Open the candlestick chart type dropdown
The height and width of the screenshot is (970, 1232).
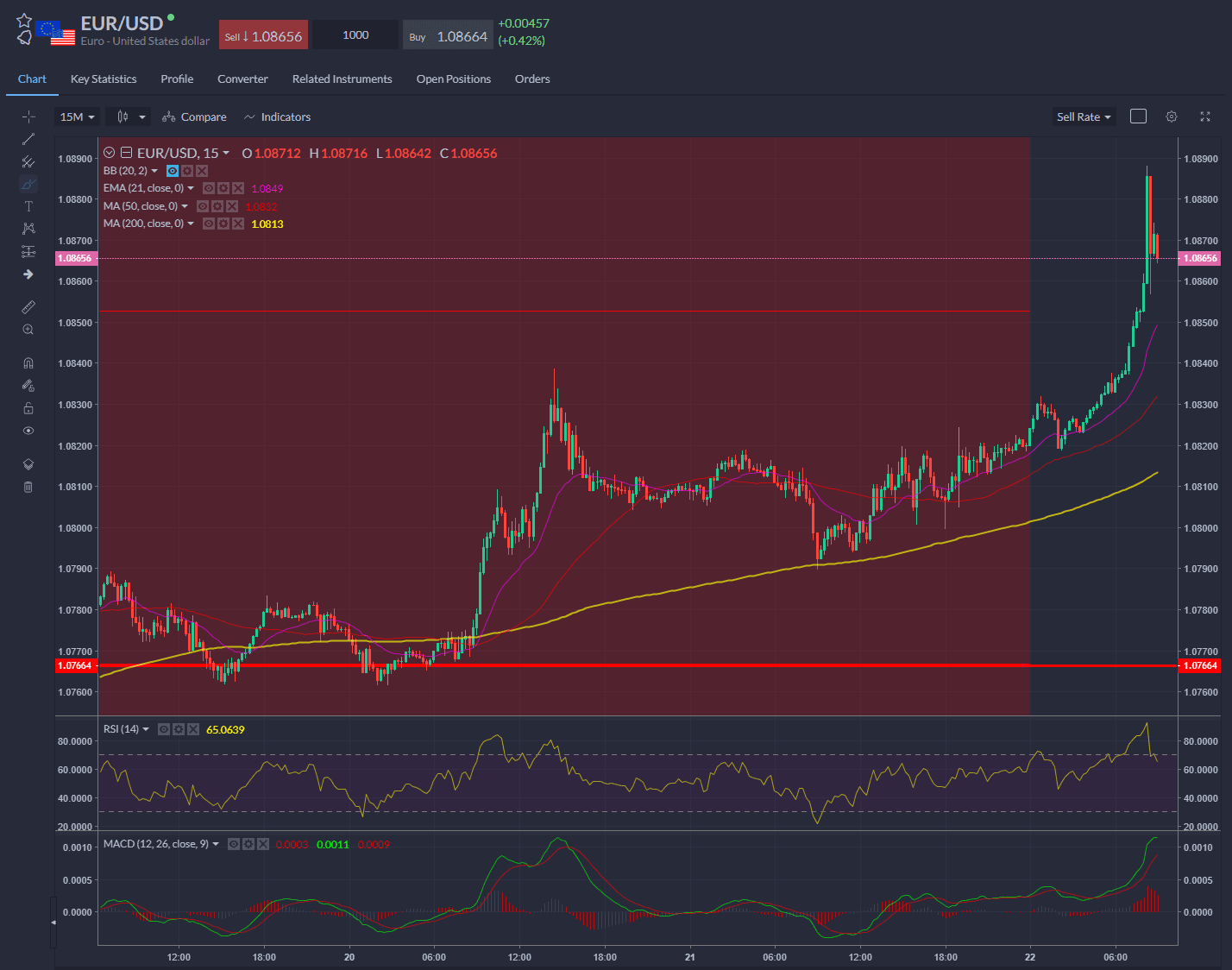pos(131,117)
